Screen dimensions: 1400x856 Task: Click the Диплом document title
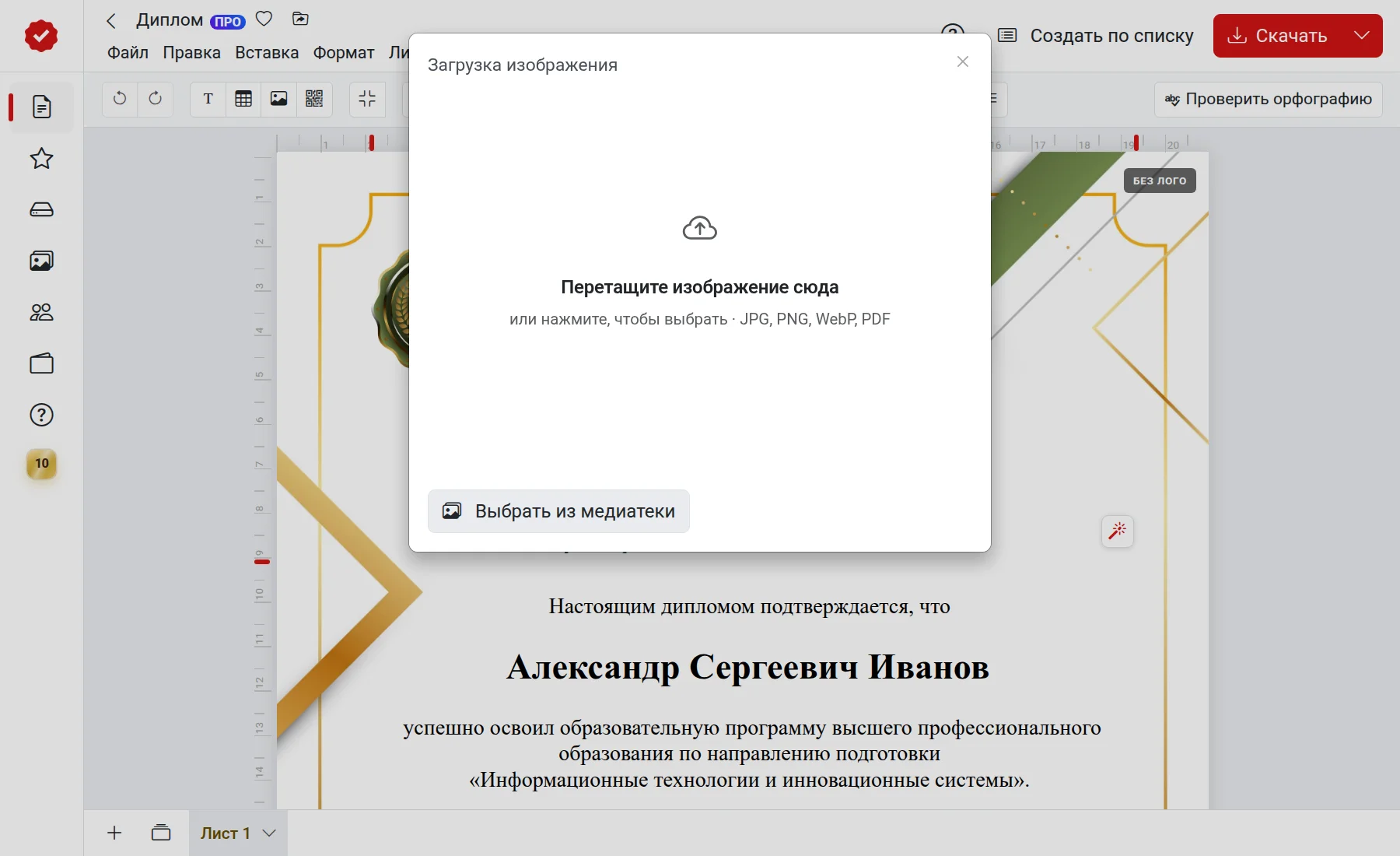170,20
